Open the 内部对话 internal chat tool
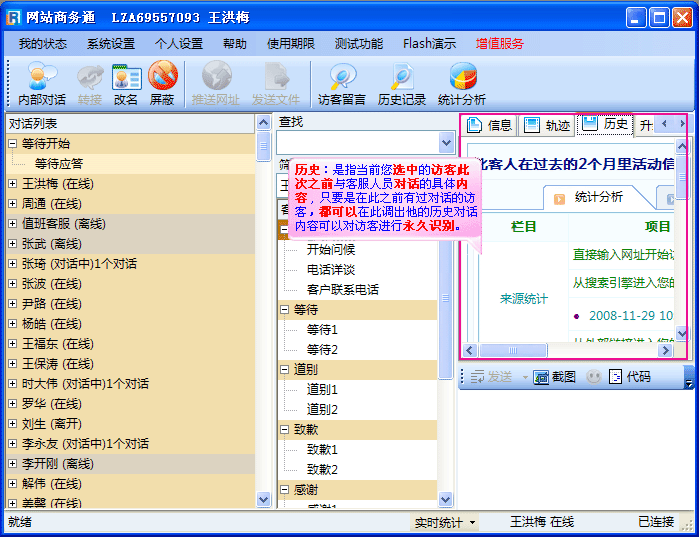 pyautogui.click(x=42, y=84)
